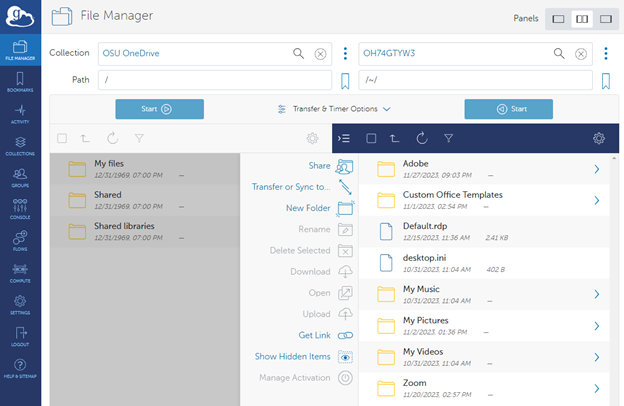Open right panel view settings gear

point(599,139)
